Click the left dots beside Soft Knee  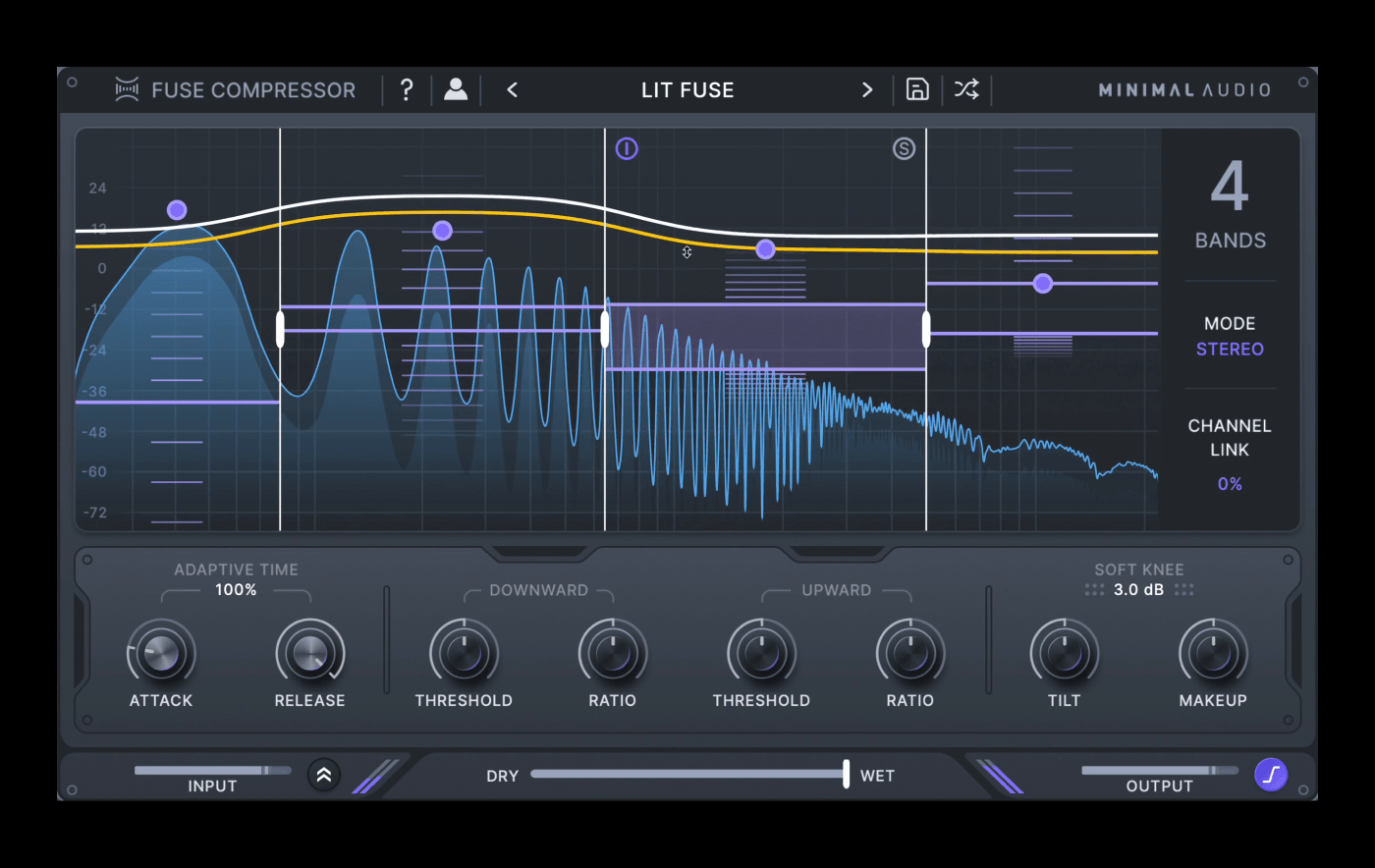[x=1094, y=589]
